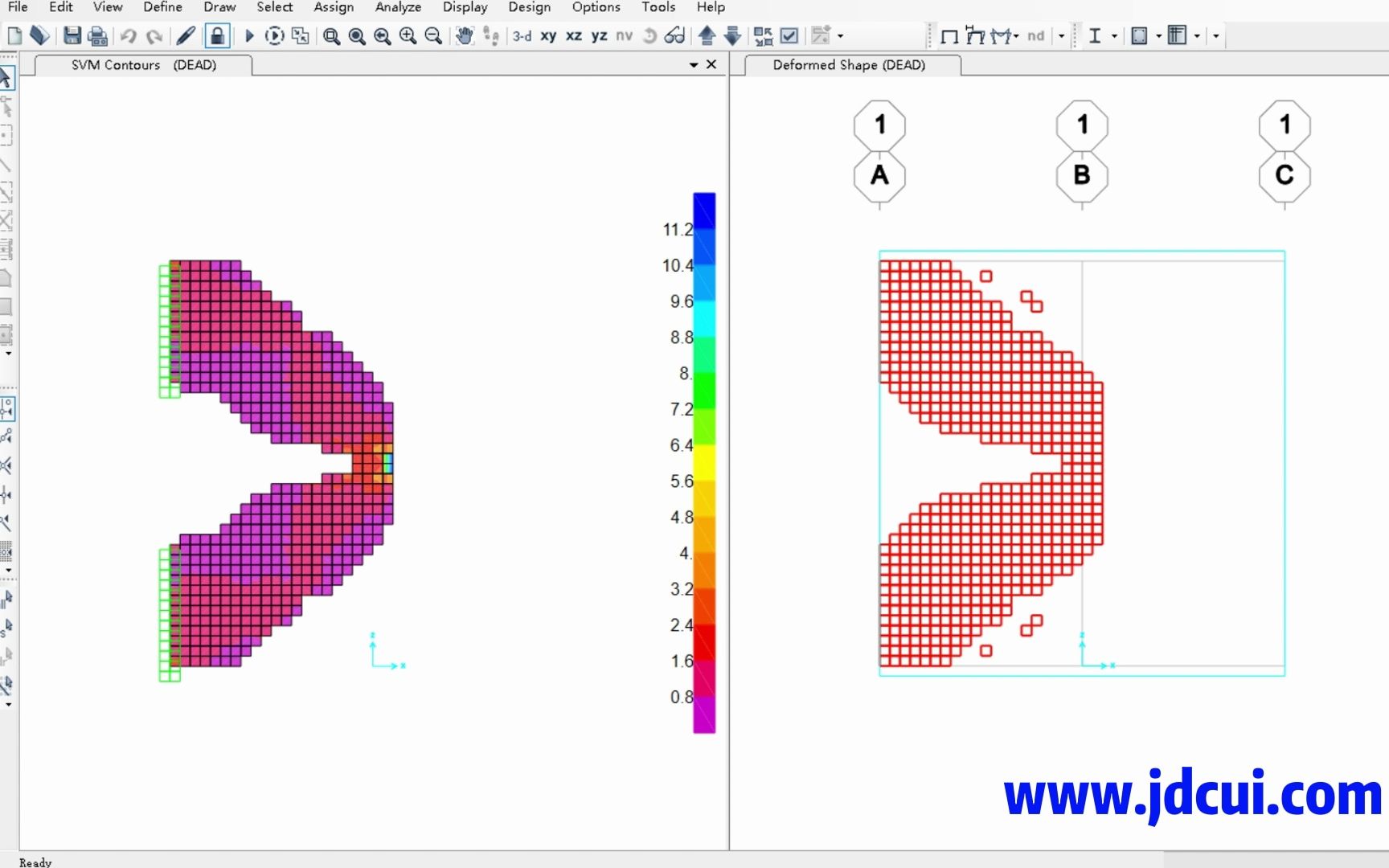Open Set Display Options checkmark icon

(789, 35)
